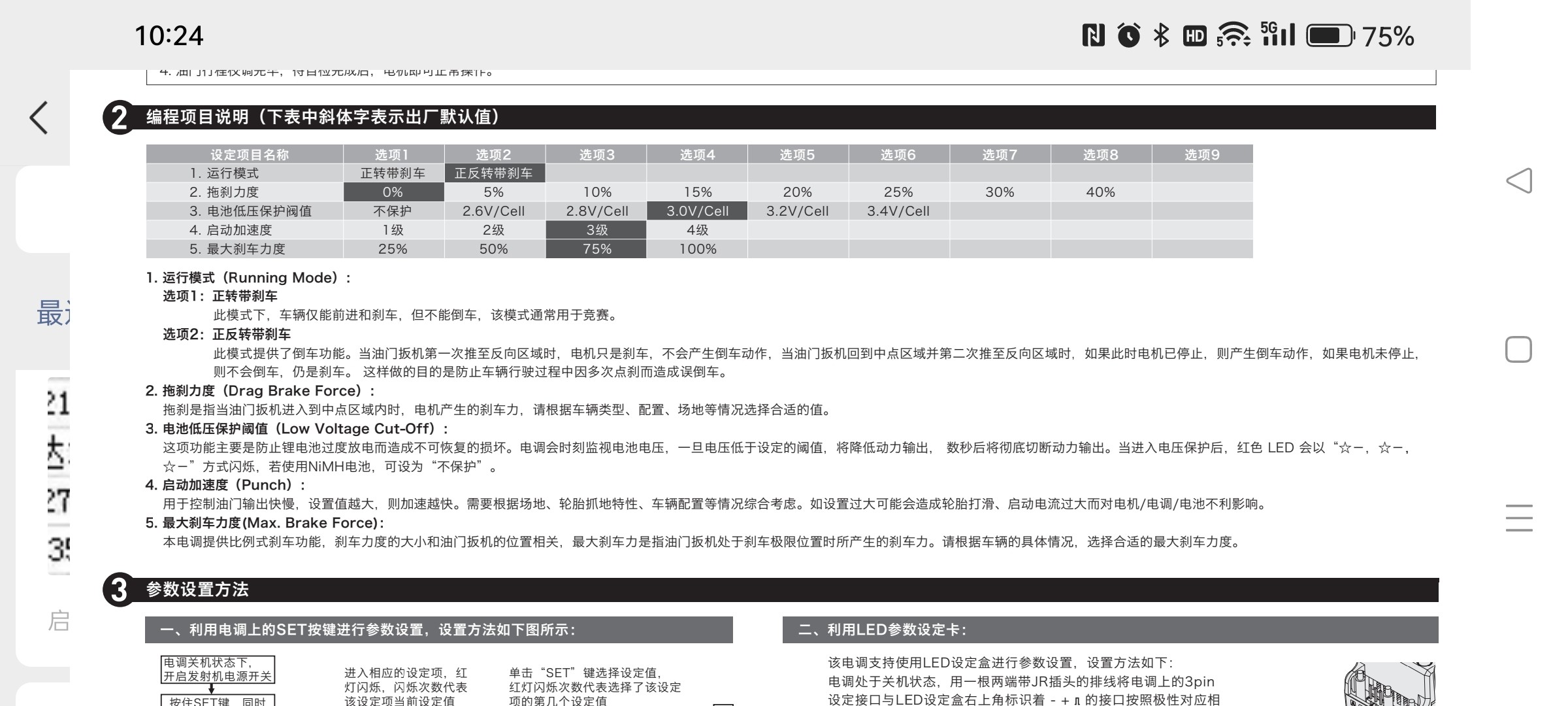
Task: Tap the 2.6V/Cell table cell
Action: pyautogui.click(x=495, y=211)
